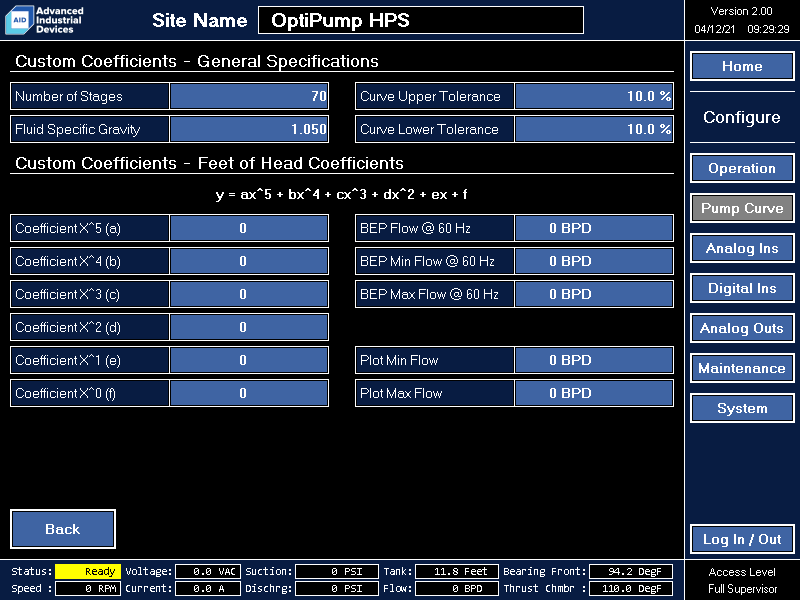This screenshot has width=800, height=600.
Task: Click the Plot Max Flow label
Action: pyautogui.click(x=401, y=393)
